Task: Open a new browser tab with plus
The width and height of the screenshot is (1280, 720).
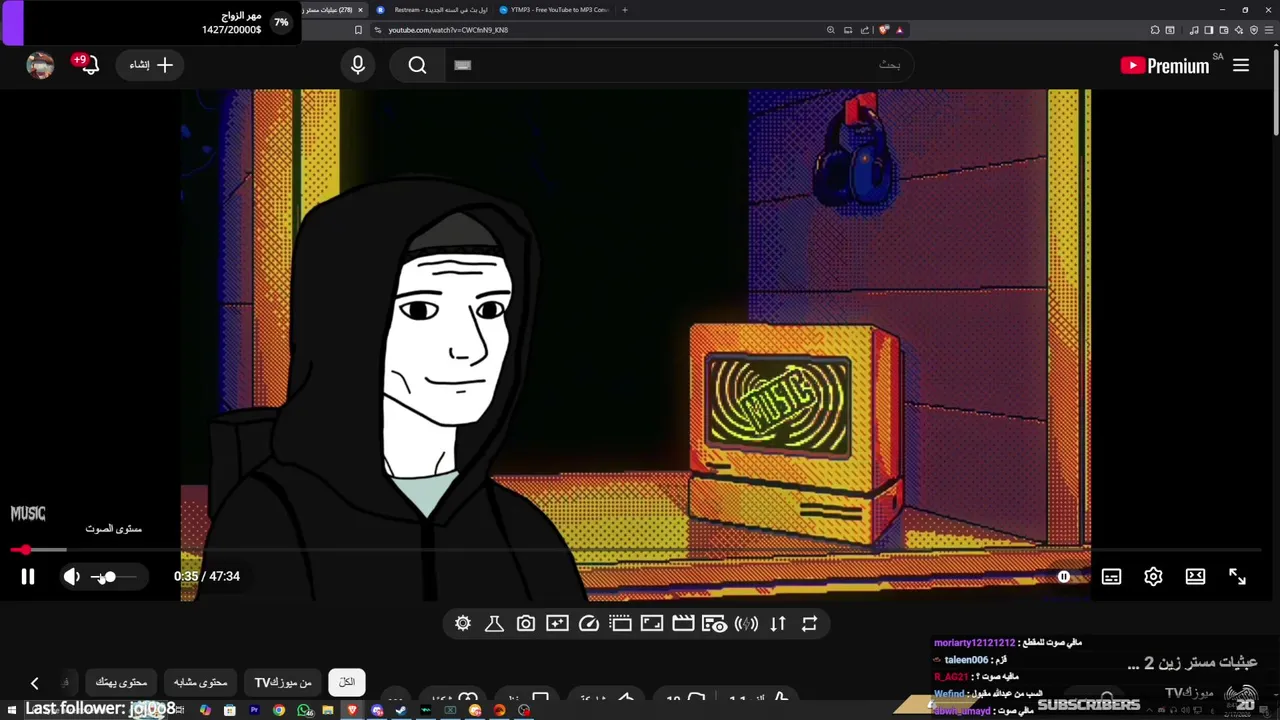Action: pyautogui.click(x=625, y=10)
